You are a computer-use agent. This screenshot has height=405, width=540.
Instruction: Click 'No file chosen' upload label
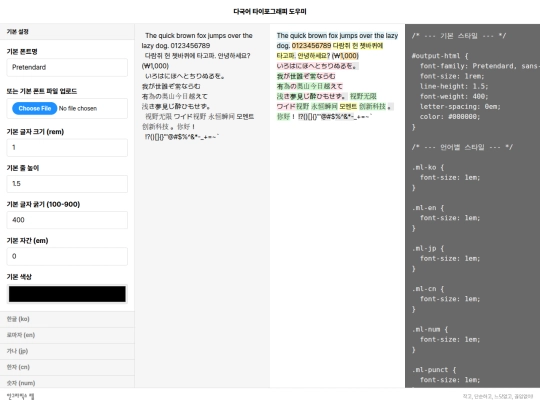78,108
